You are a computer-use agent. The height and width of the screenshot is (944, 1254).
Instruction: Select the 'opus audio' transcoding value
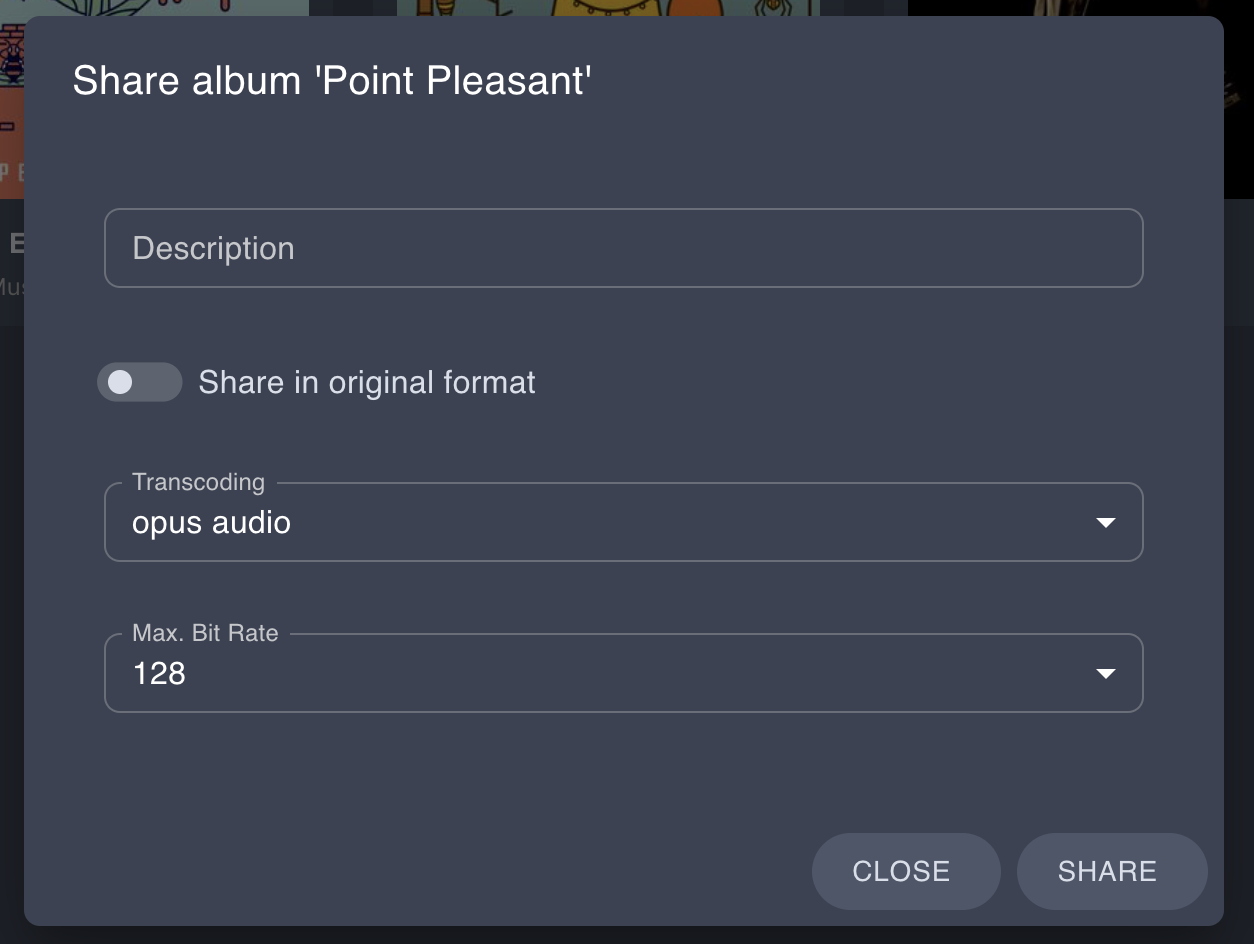click(x=212, y=522)
